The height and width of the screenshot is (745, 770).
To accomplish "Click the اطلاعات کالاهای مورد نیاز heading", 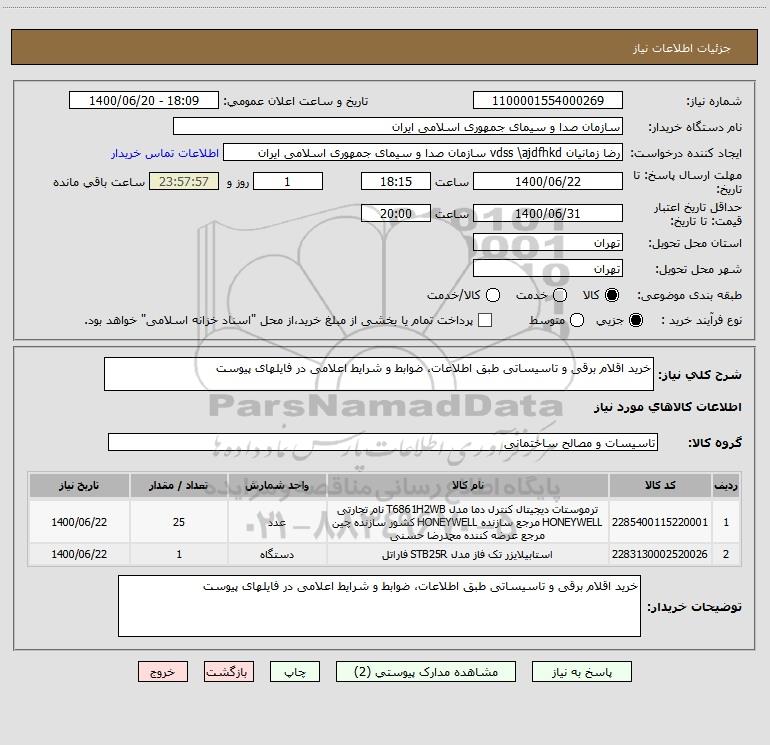I will click(667, 407).
